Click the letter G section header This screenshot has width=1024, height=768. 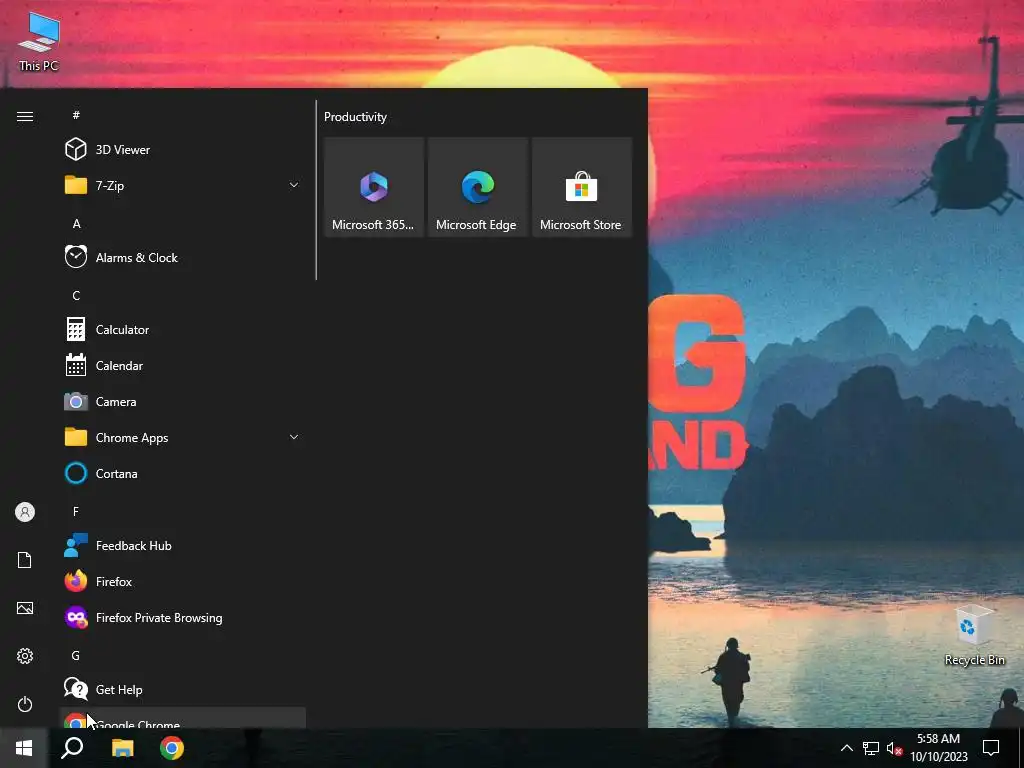pos(76,655)
